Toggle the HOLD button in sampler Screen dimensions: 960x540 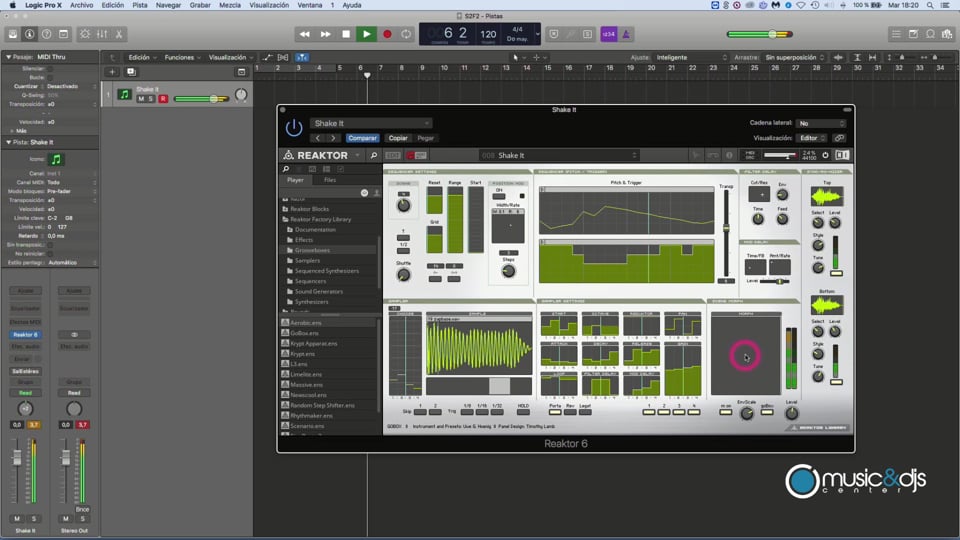click(x=523, y=412)
